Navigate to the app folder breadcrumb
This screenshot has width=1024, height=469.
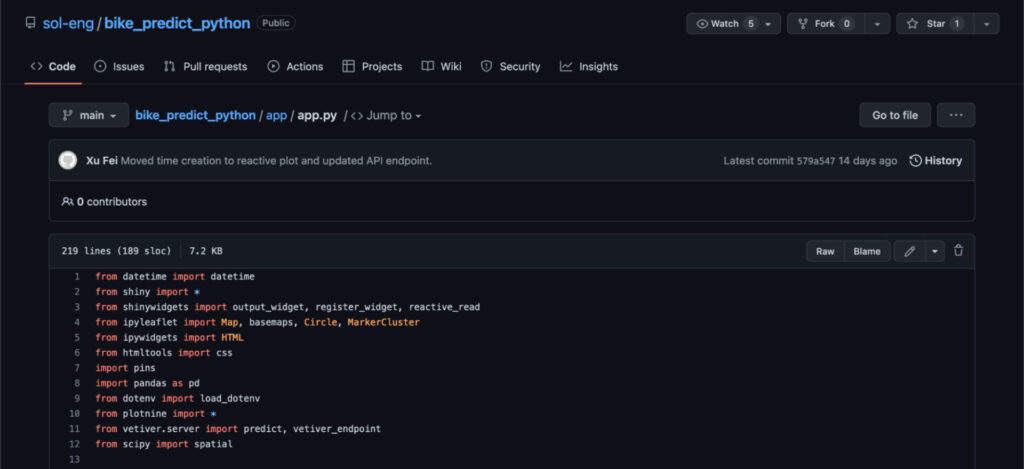(276, 115)
